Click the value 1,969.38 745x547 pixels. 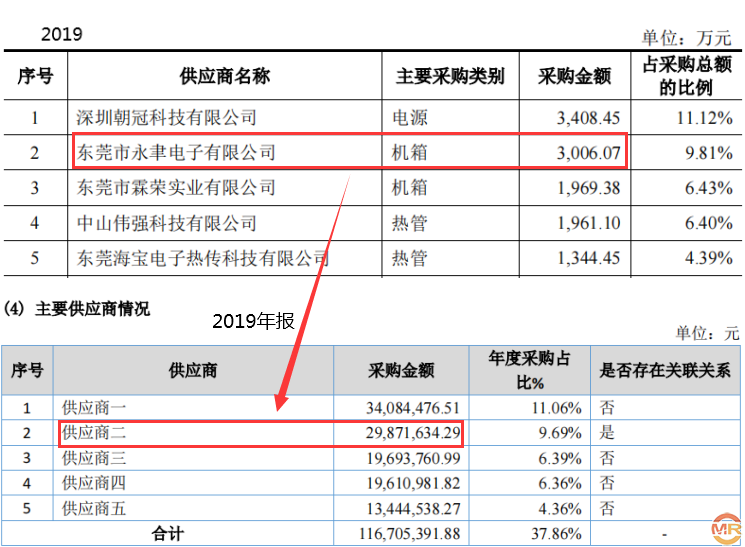coord(588,188)
